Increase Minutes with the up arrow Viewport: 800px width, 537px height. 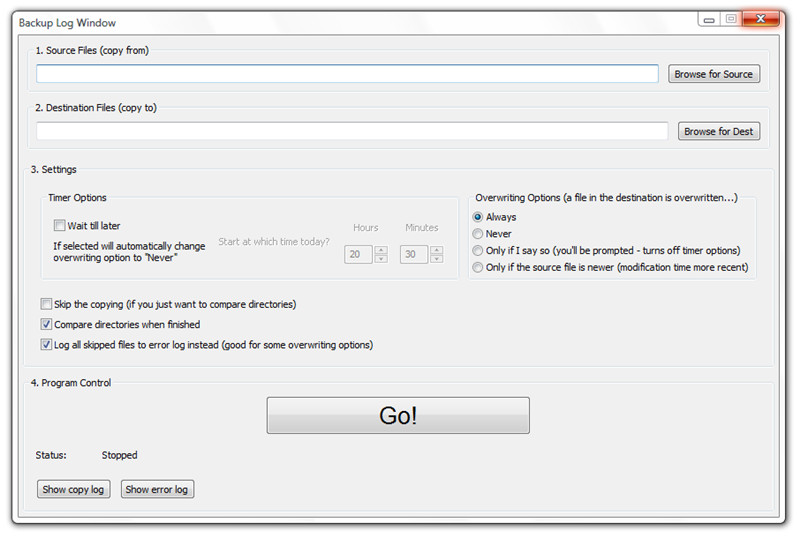click(x=436, y=250)
